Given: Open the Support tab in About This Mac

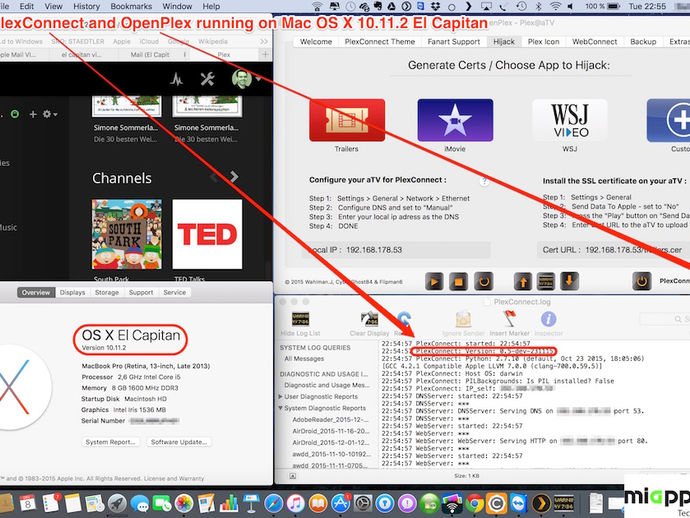Looking at the screenshot, I should click(141, 293).
